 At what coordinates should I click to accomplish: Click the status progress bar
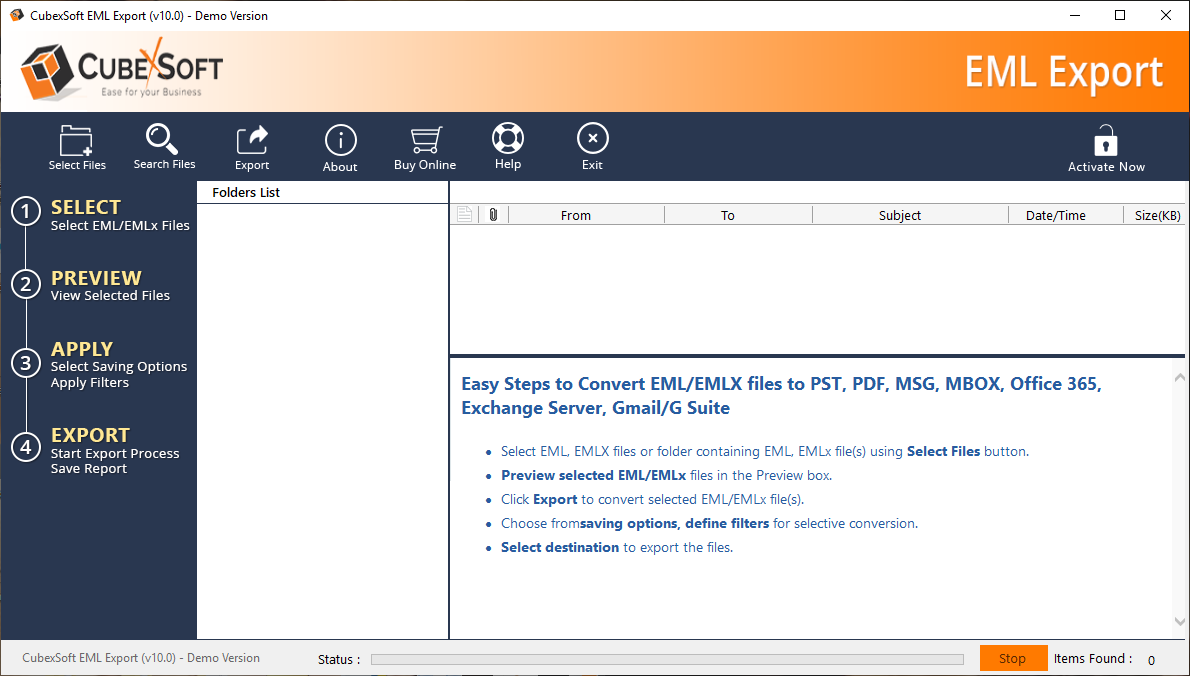[x=667, y=660]
